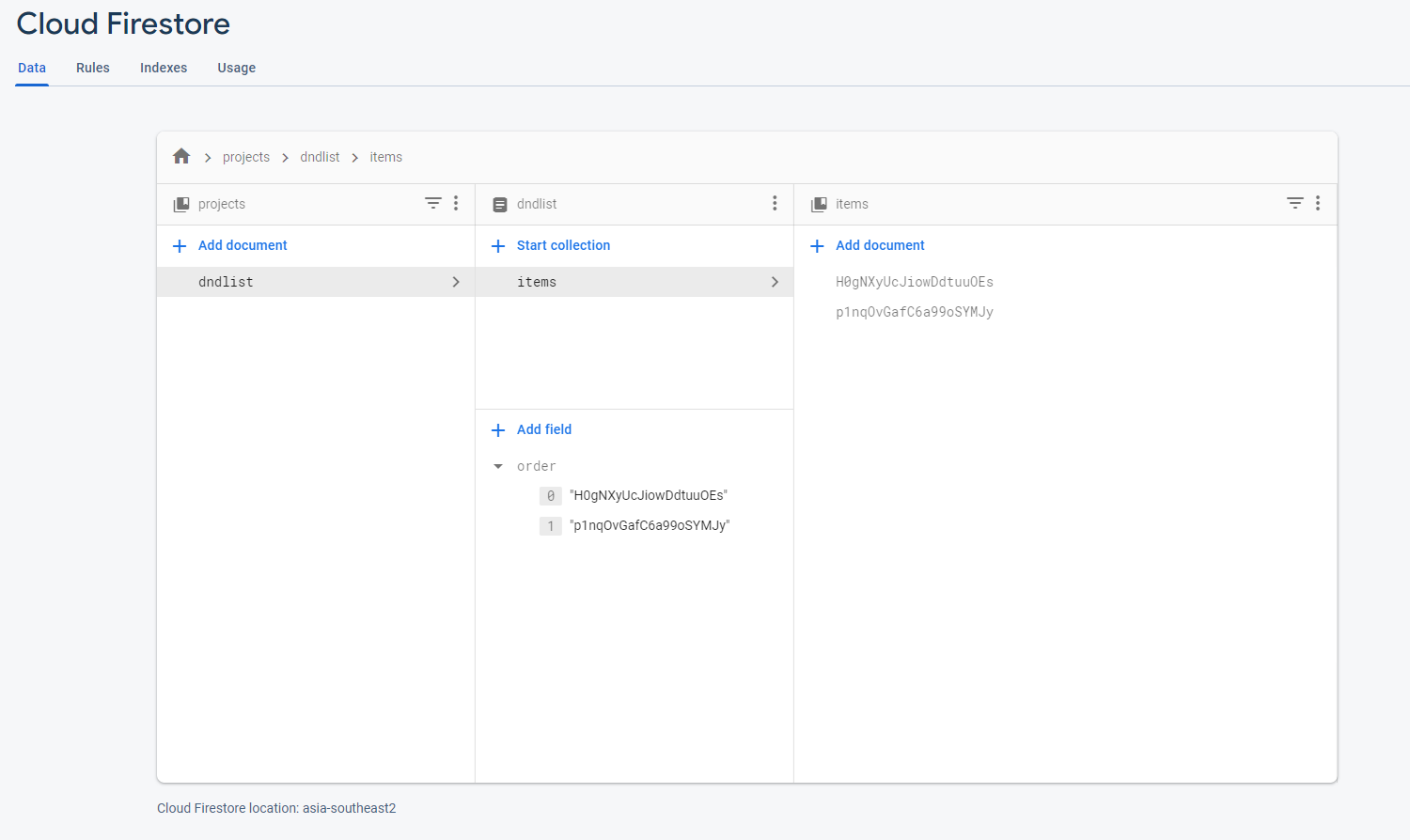Click plus icon beside Start collection
Screen dimensions: 1410x840
[498, 246]
